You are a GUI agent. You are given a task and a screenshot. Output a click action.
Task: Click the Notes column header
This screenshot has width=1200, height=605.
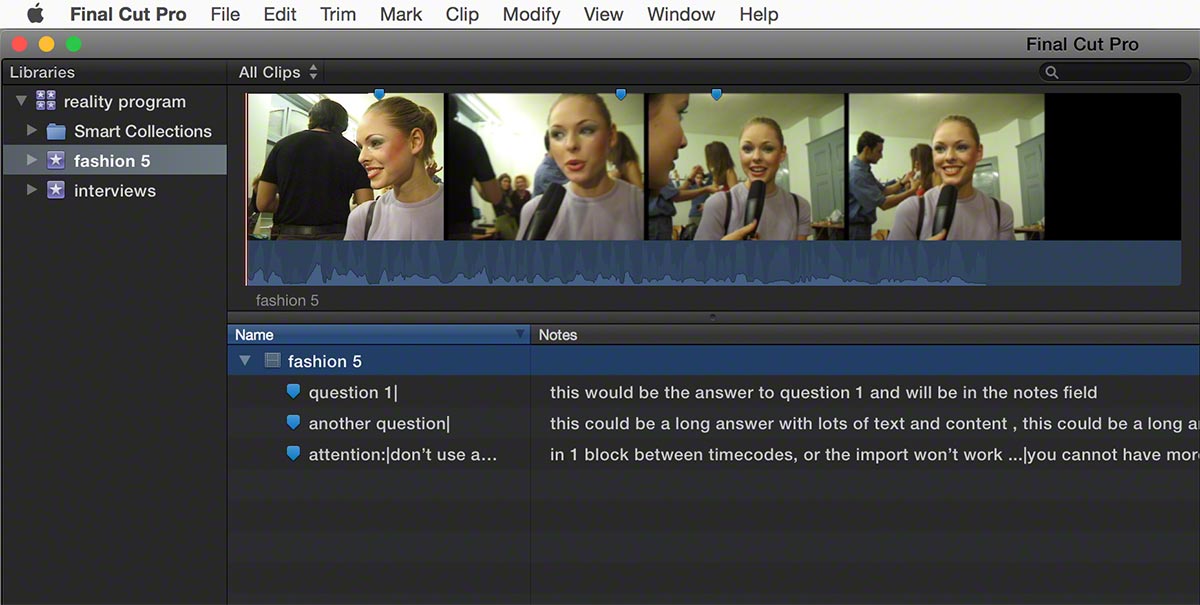pos(865,335)
